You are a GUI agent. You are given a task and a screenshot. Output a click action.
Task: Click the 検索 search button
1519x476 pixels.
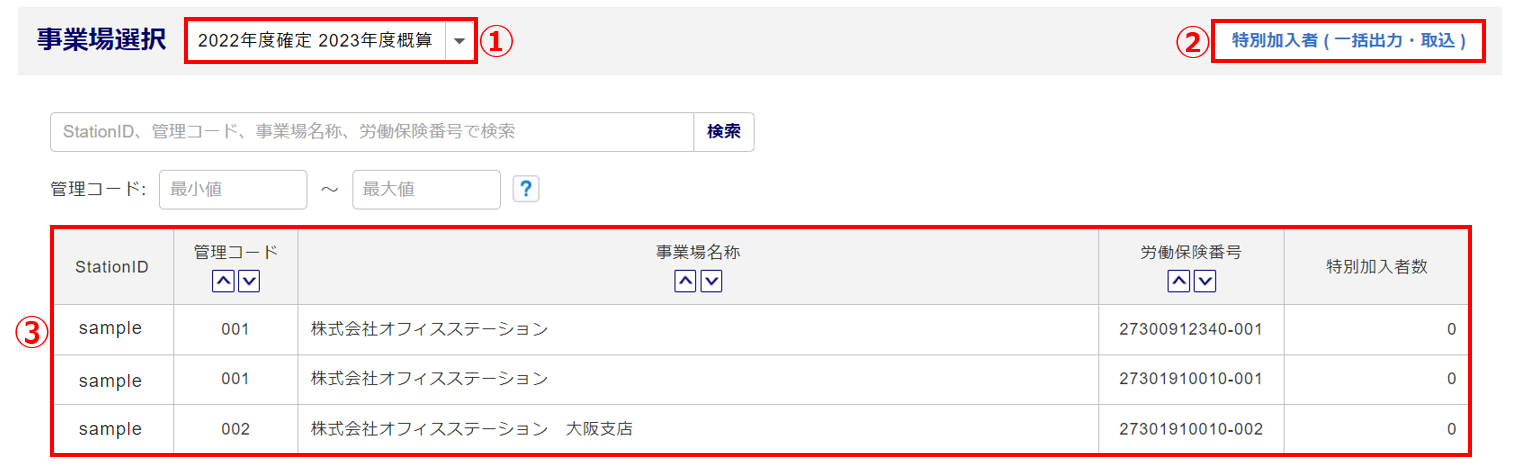point(724,132)
